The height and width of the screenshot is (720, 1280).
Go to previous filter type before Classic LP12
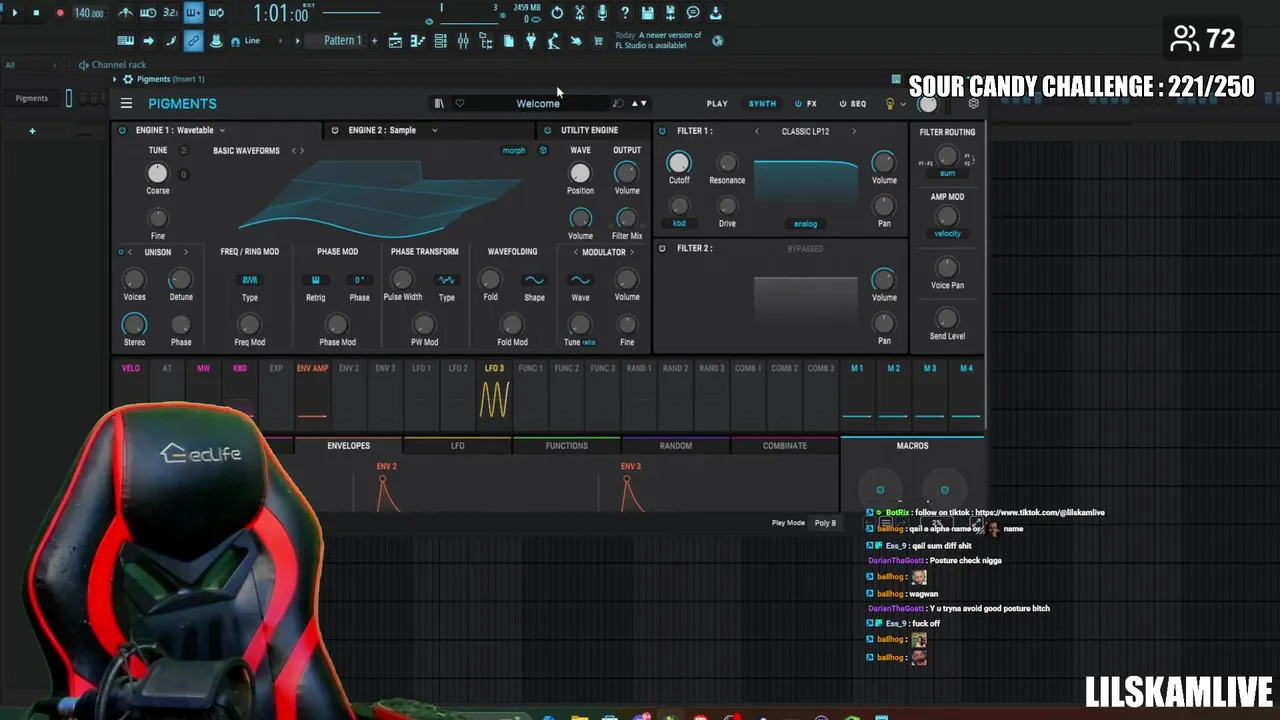coord(756,131)
